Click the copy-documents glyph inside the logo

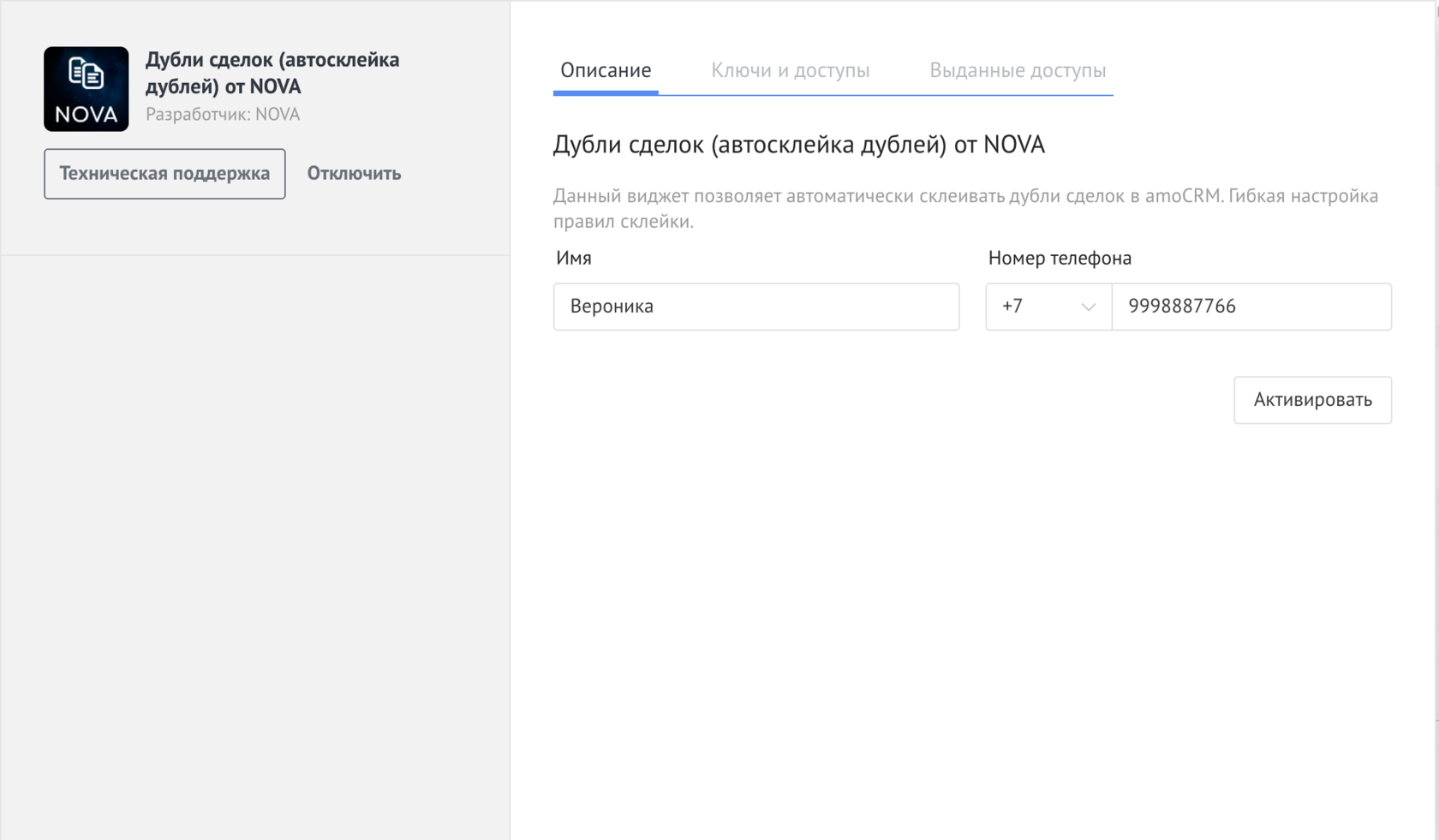pyautogui.click(x=86, y=74)
